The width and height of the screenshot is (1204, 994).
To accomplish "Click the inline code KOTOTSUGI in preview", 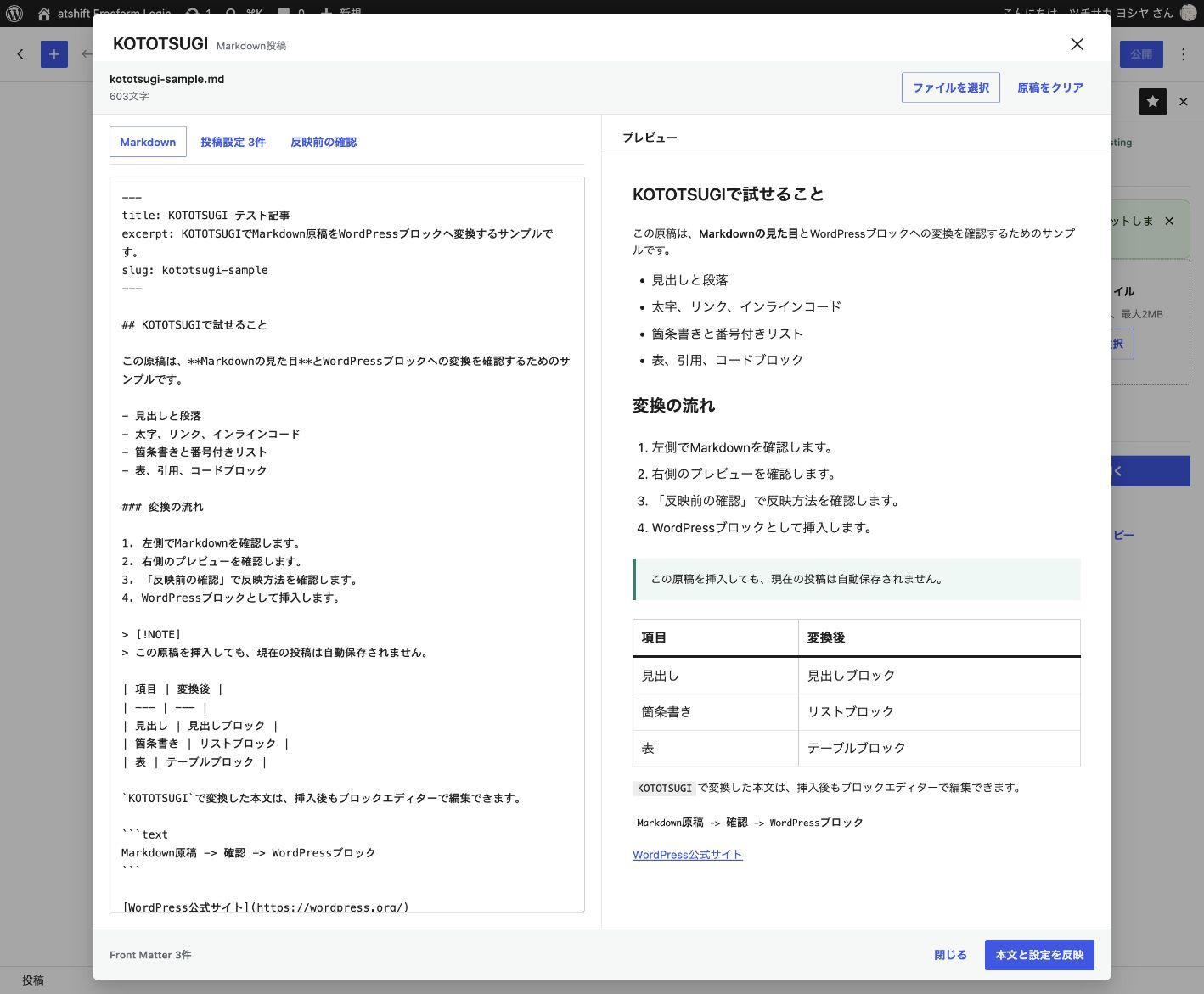I will (664, 788).
